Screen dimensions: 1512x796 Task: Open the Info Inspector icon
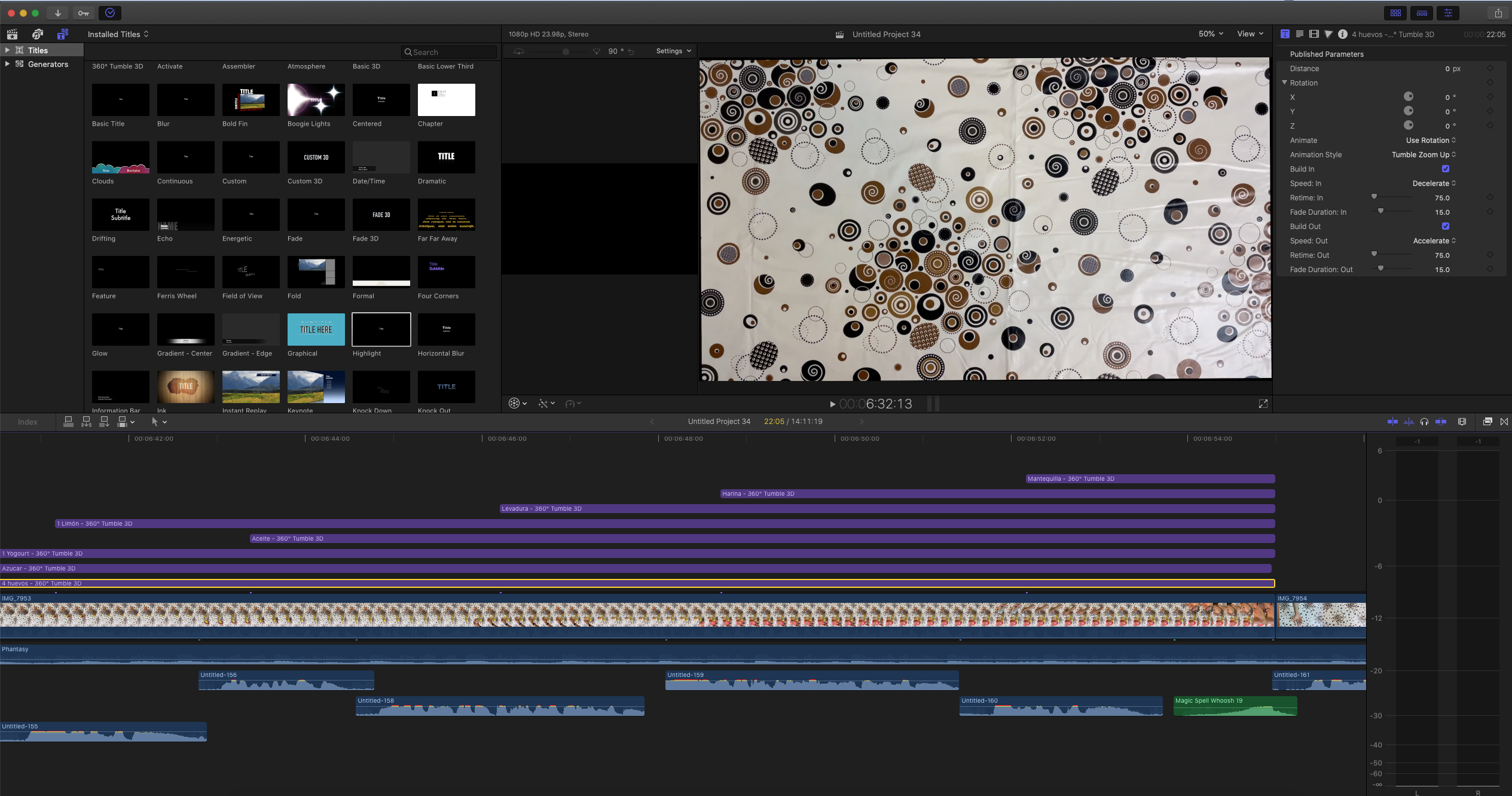coord(1342,34)
